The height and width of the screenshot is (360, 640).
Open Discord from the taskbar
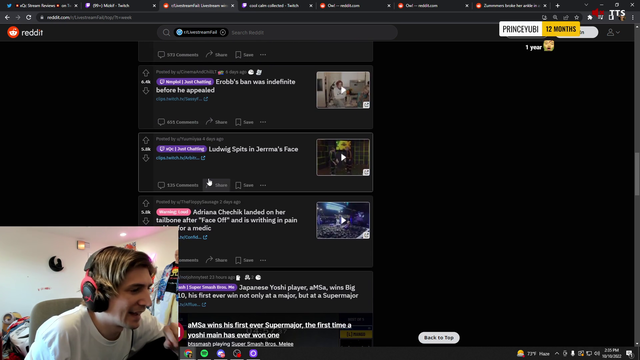[221, 353]
